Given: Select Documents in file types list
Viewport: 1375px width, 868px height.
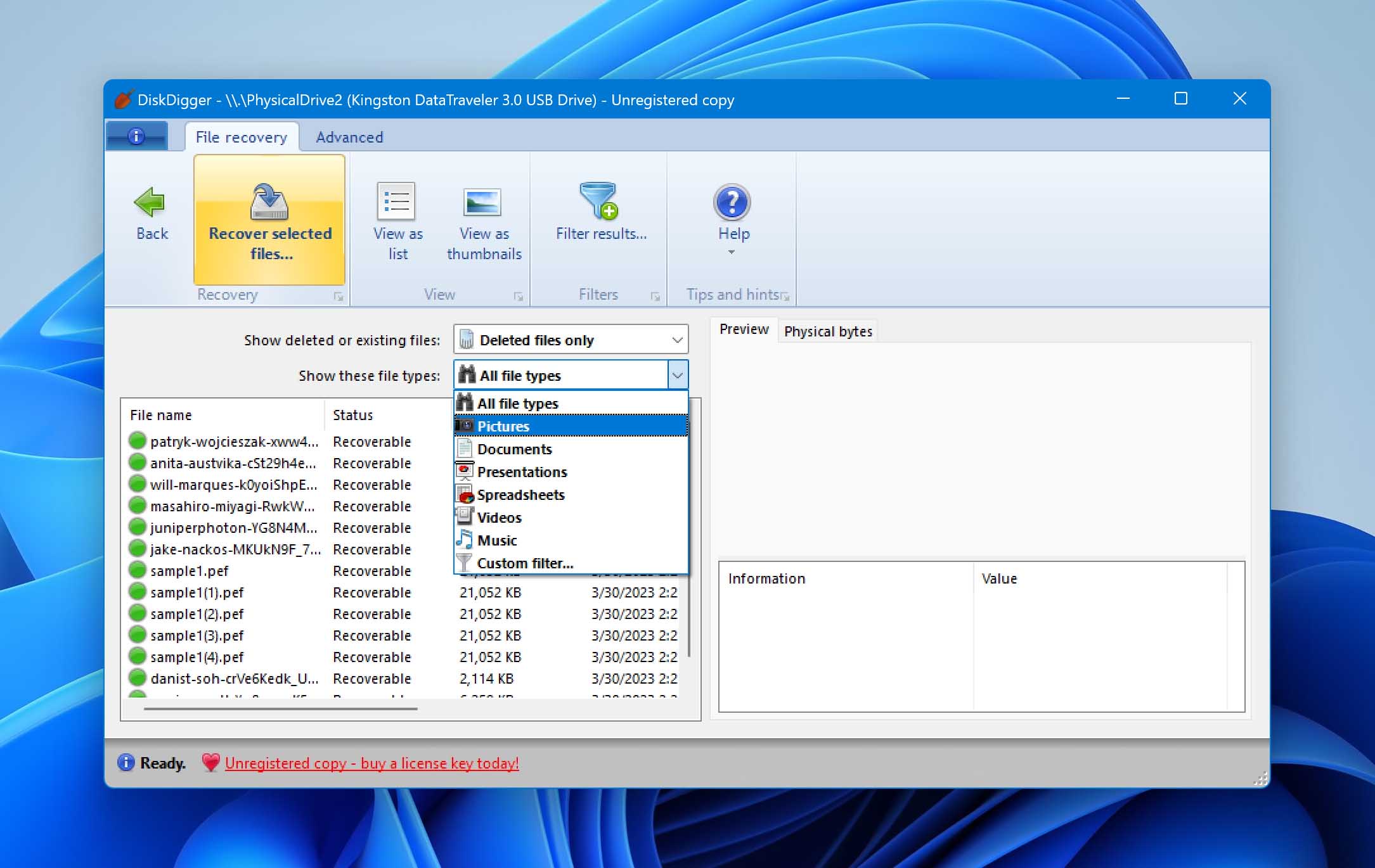Looking at the screenshot, I should click(x=571, y=449).
